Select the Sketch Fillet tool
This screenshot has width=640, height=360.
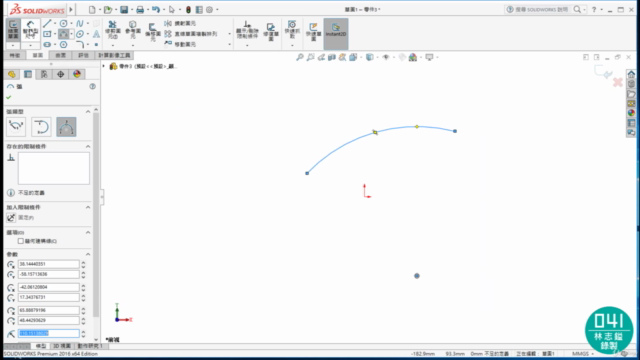coord(80,44)
